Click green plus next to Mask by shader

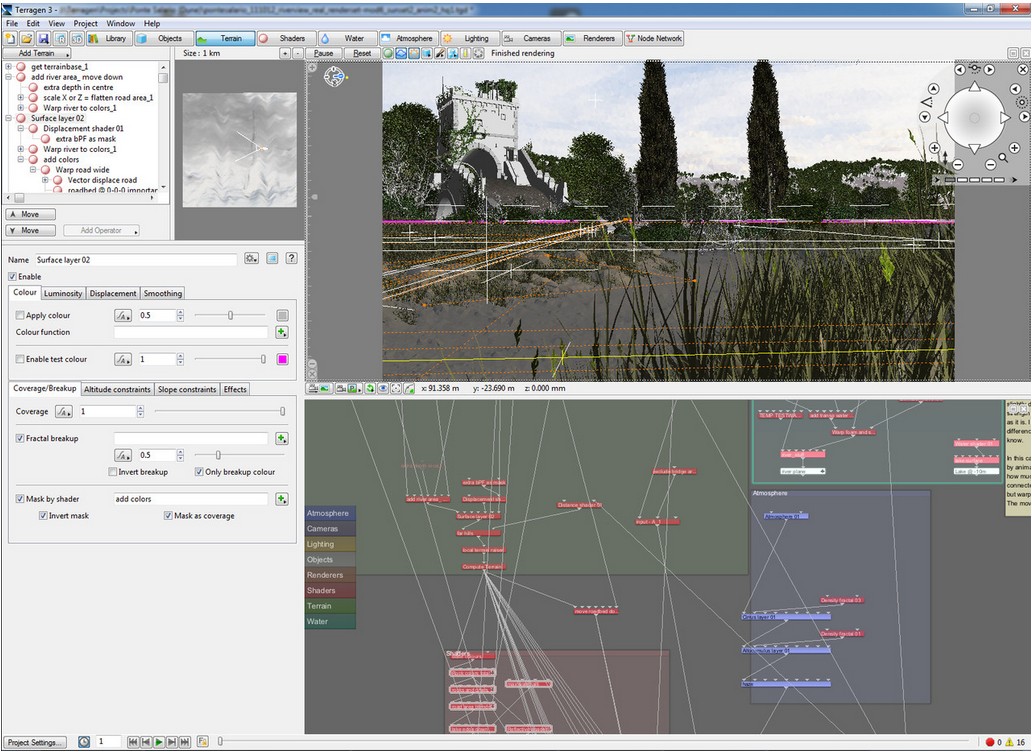coord(282,499)
